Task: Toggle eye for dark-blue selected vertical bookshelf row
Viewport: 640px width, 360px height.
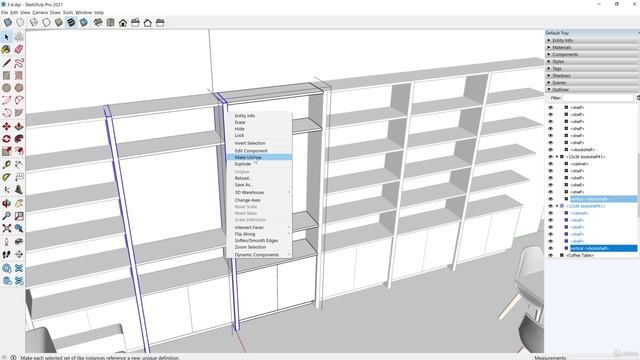Action: (x=550, y=248)
